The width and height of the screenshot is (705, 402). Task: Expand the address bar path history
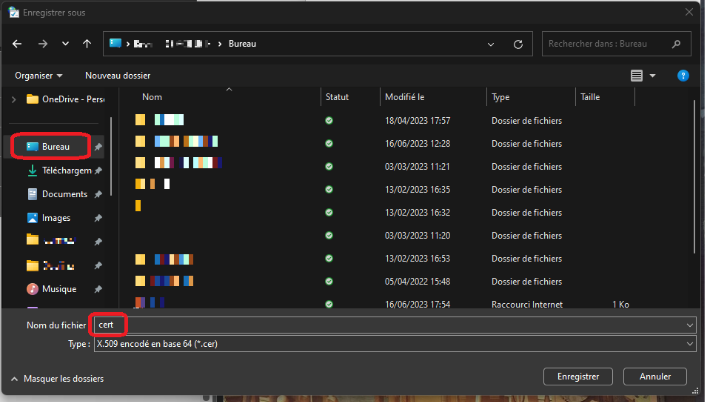pyautogui.click(x=490, y=44)
